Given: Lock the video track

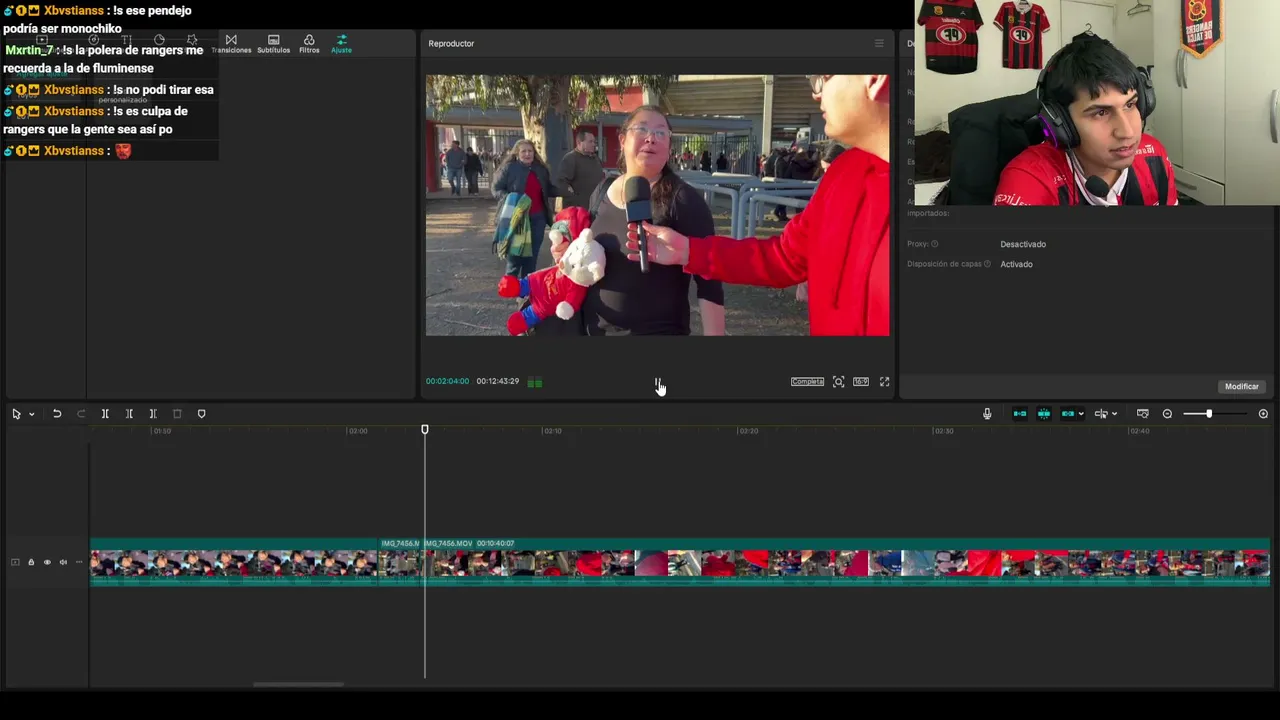Looking at the screenshot, I should pos(31,562).
